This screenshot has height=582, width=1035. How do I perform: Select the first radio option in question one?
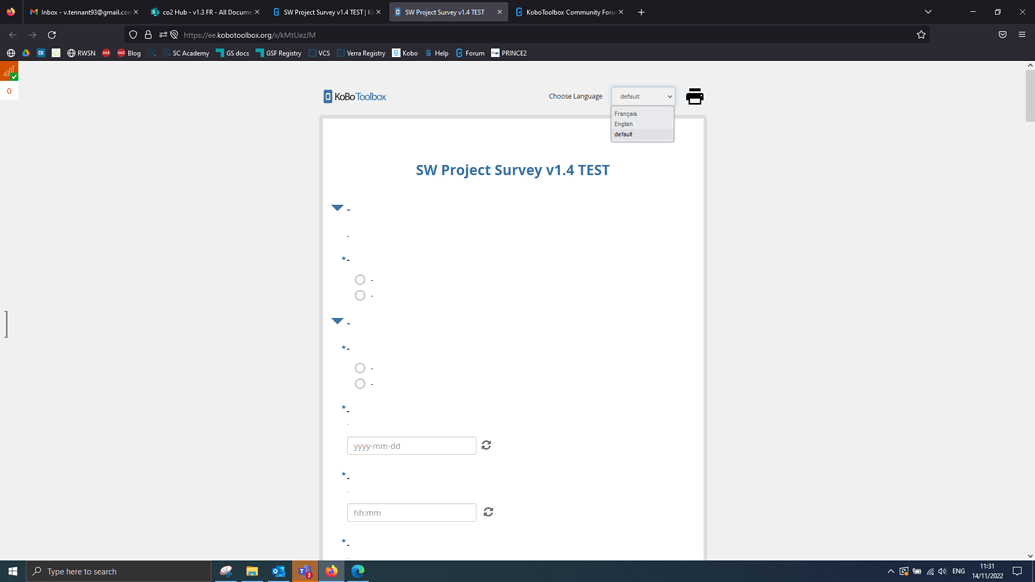359,280
